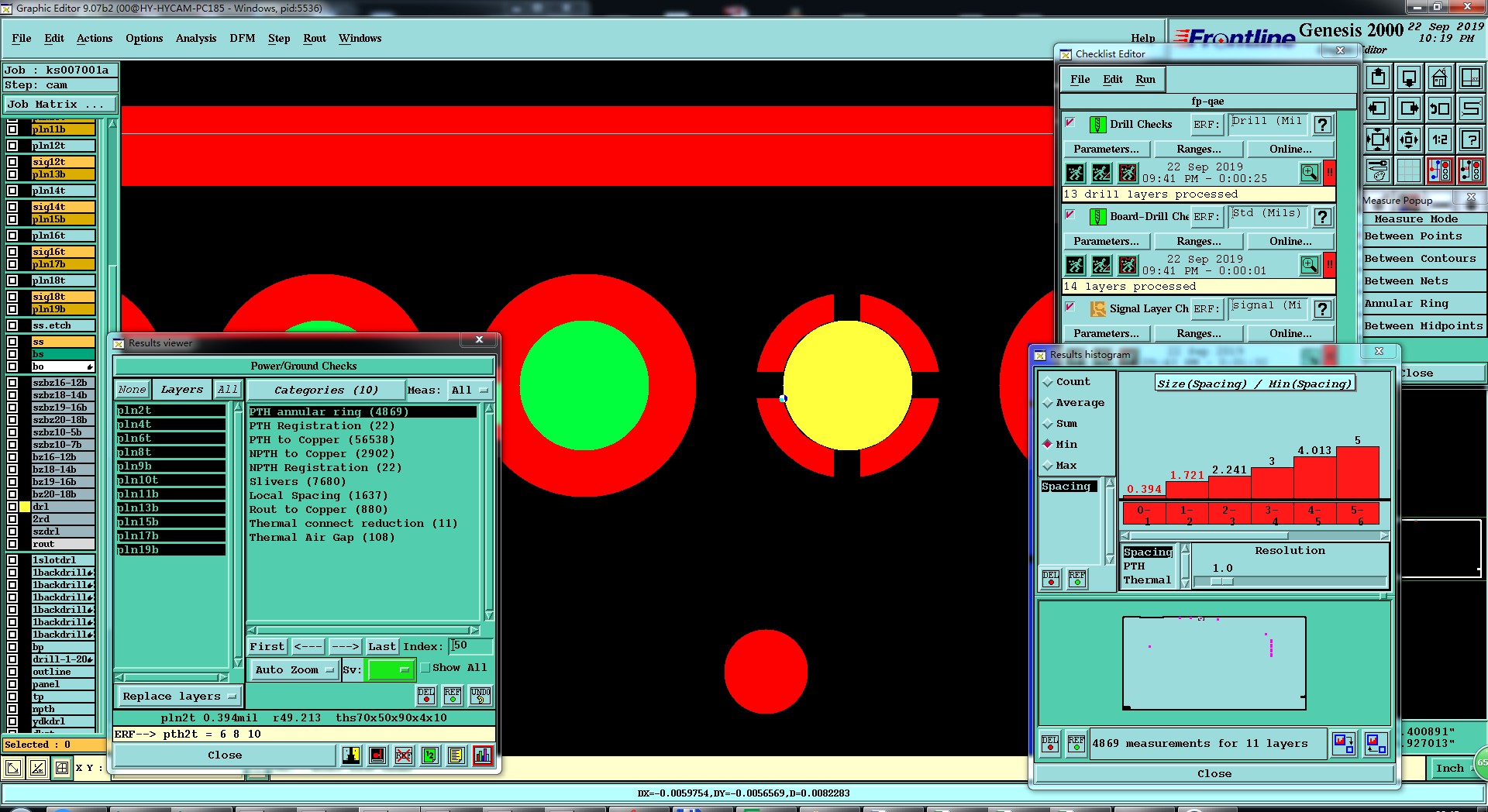1488x812 pixels.
Task: Click the yellow notes icon in Results viewer
Action: 456,755
